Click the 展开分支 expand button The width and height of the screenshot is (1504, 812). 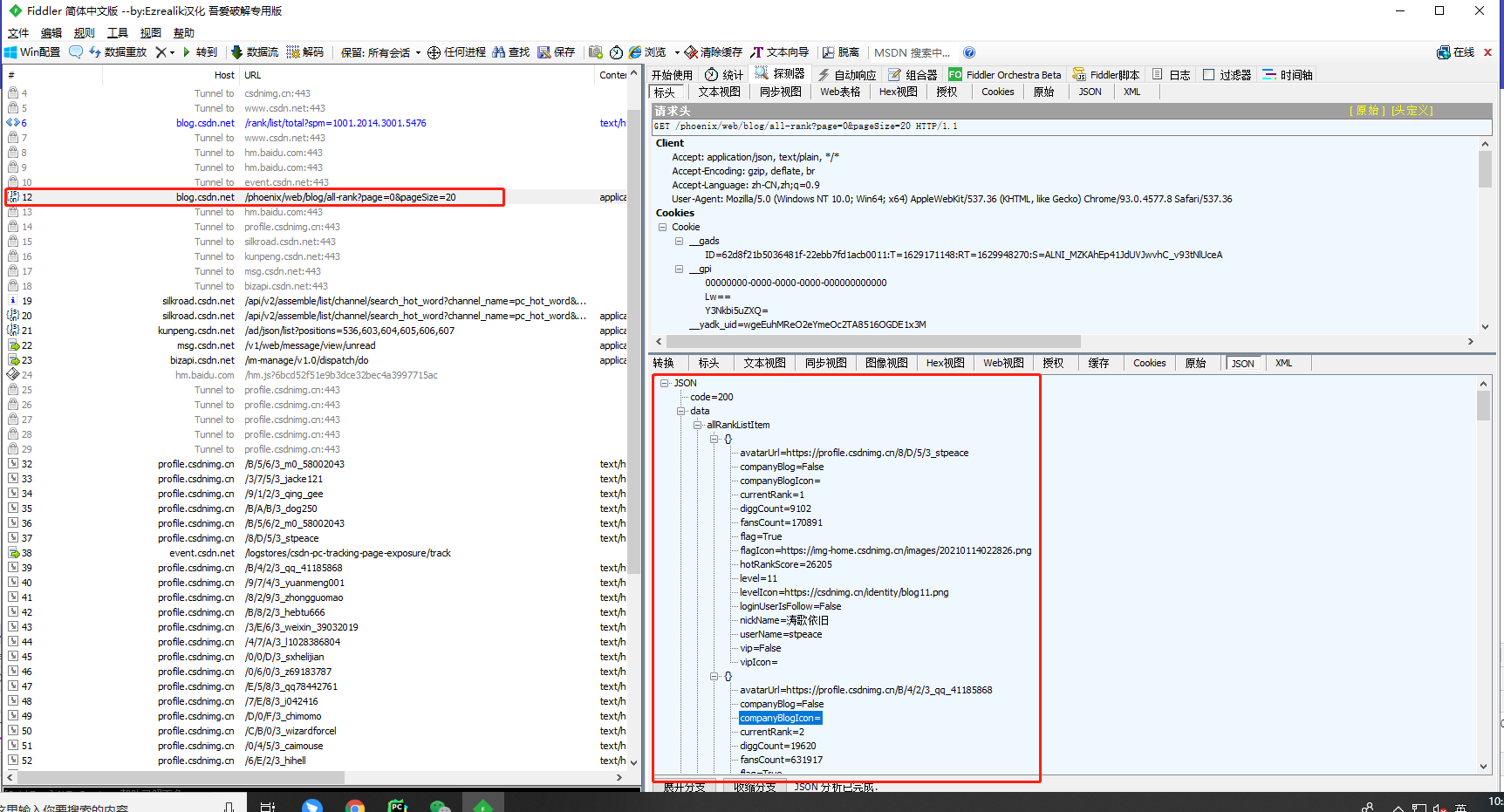(685, 787)
